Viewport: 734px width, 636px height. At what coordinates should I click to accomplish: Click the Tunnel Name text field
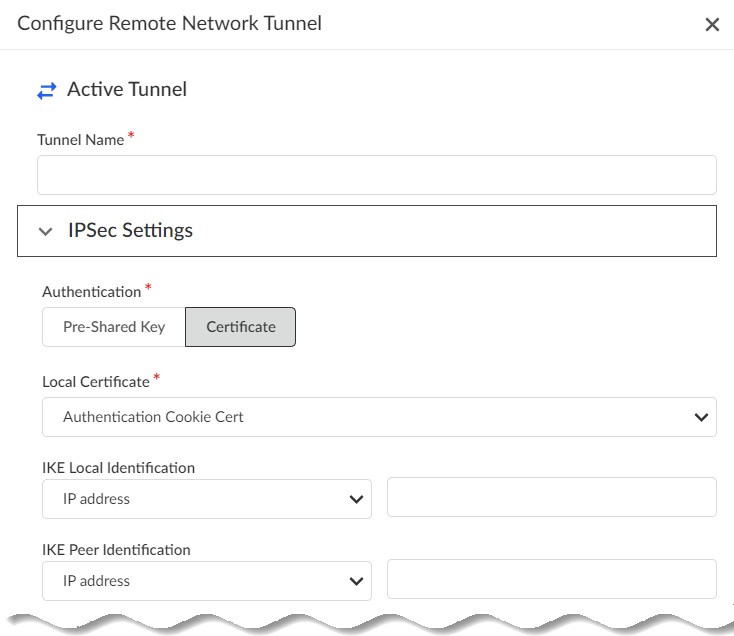click(x=376, y=175)
